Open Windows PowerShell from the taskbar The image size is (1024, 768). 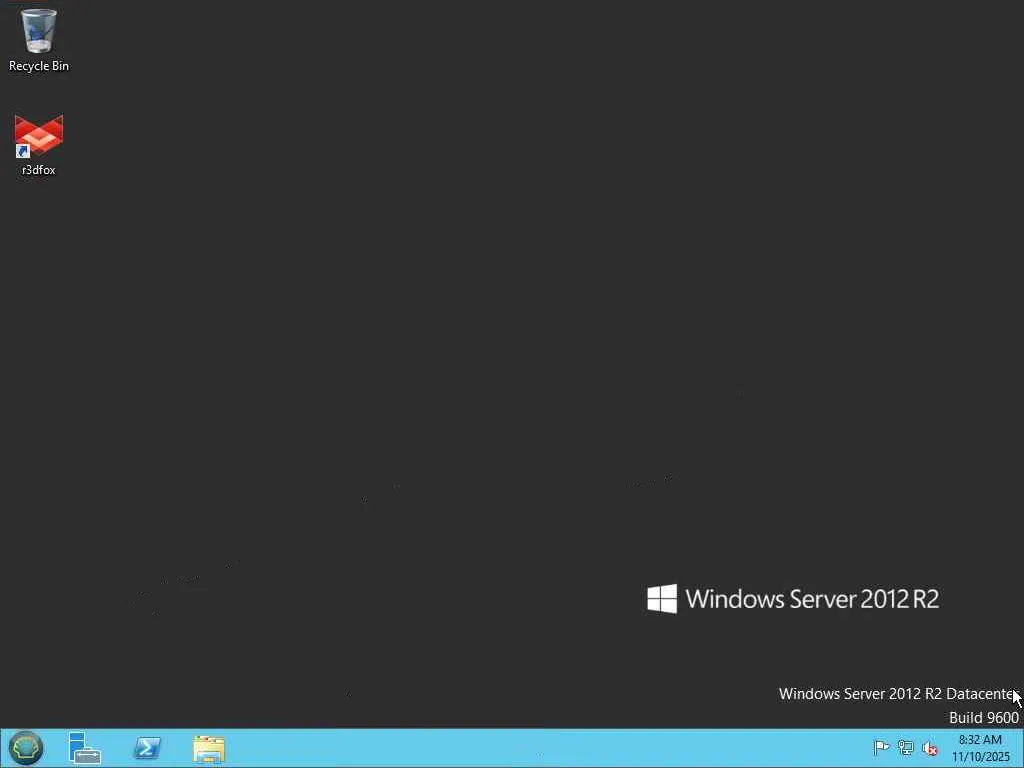(147, 748)
